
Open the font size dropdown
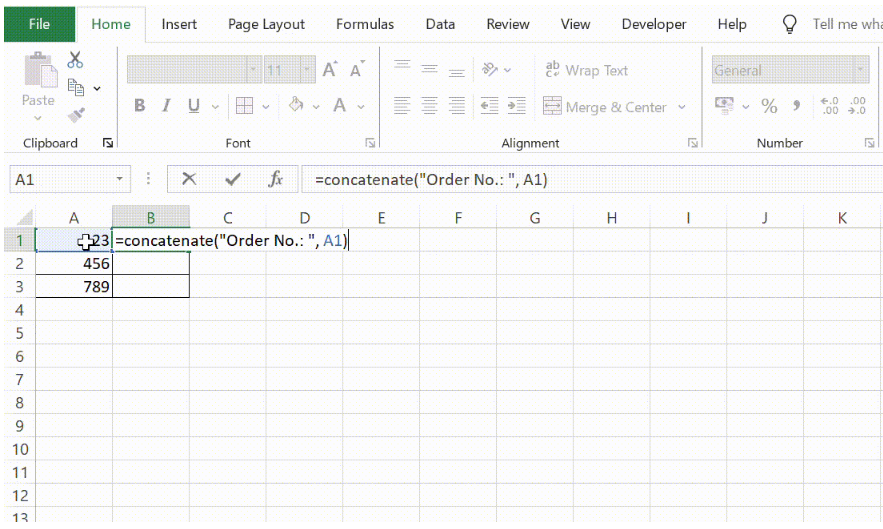(x=307, y=70)
